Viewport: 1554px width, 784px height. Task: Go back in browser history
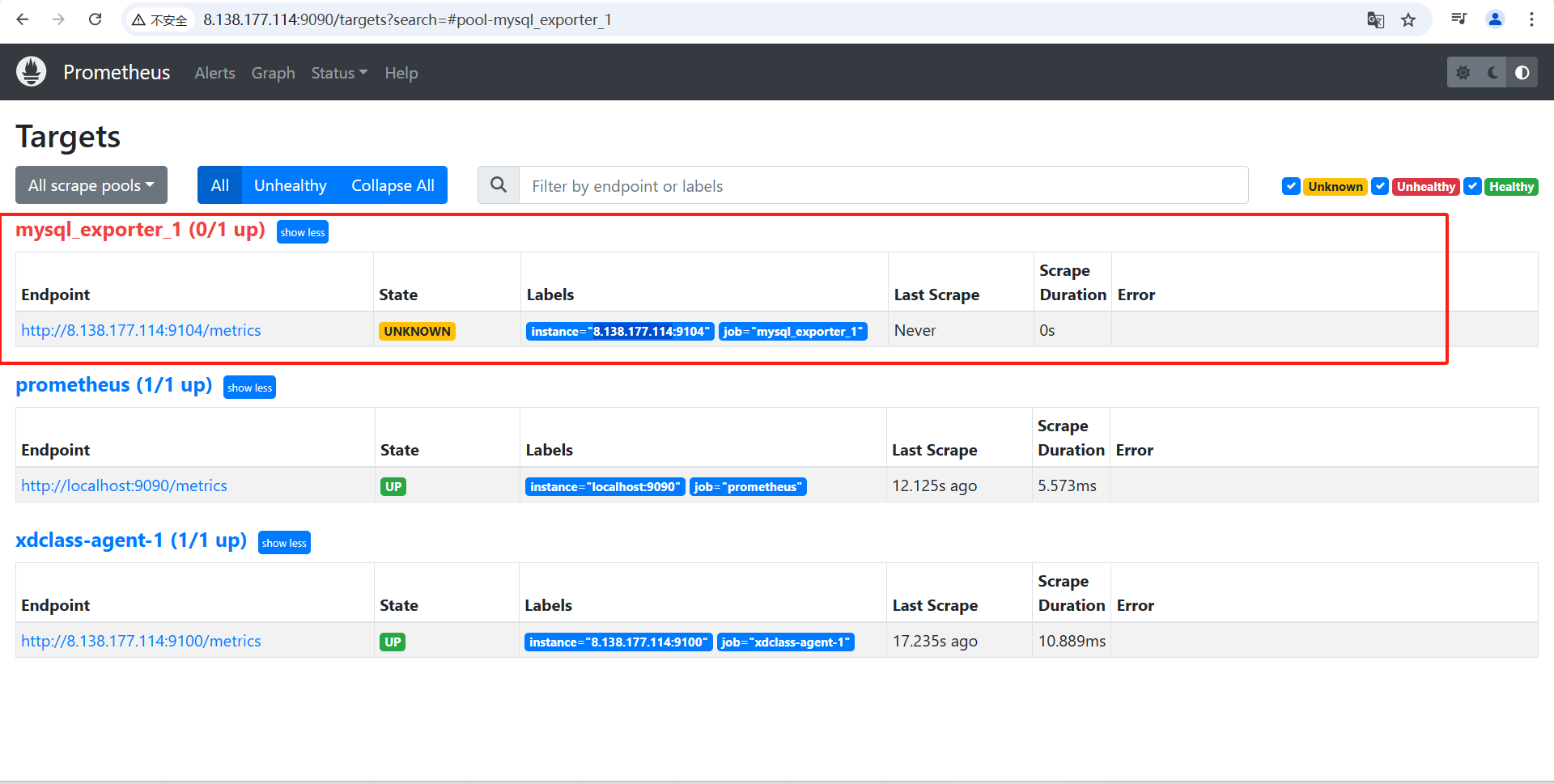coord(23,19)
